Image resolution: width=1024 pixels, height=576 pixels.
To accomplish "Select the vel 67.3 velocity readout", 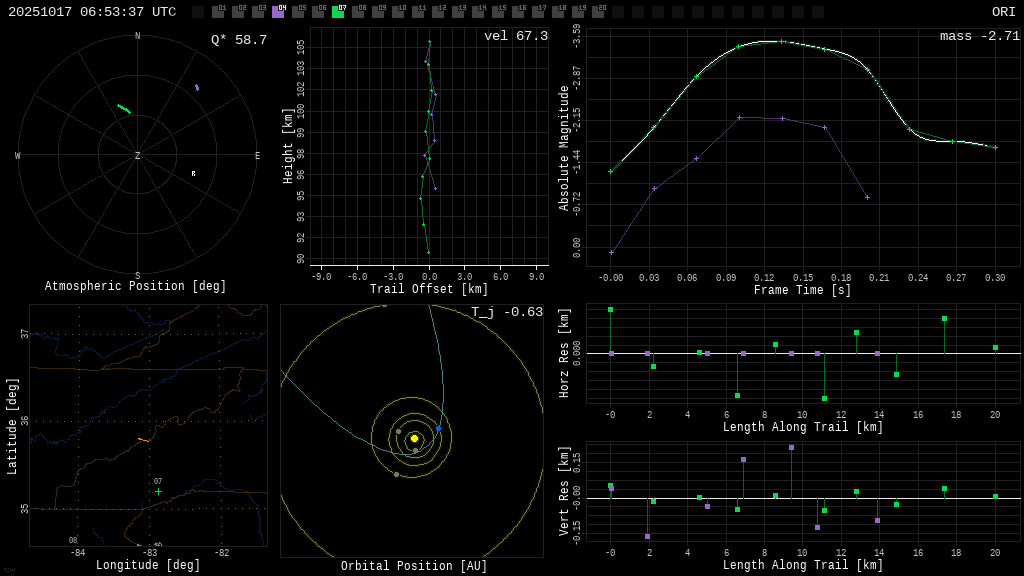I will click(x=516, y=36).
